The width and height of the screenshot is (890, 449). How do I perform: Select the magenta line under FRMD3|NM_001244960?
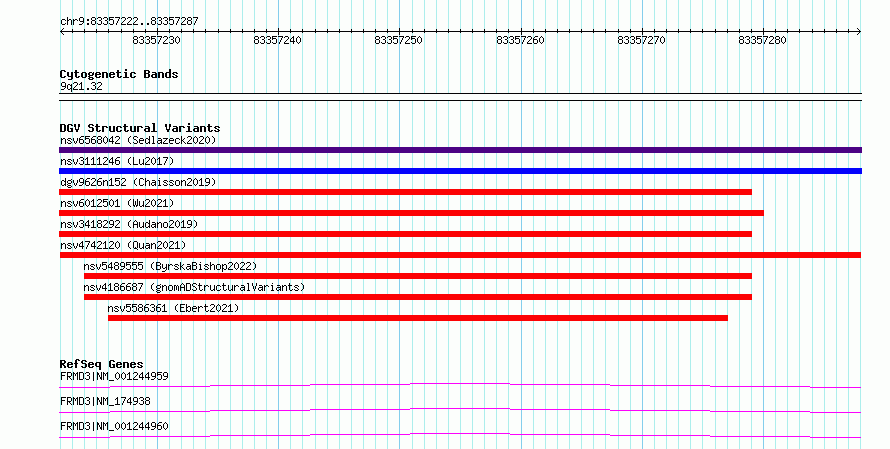(460, 436)
